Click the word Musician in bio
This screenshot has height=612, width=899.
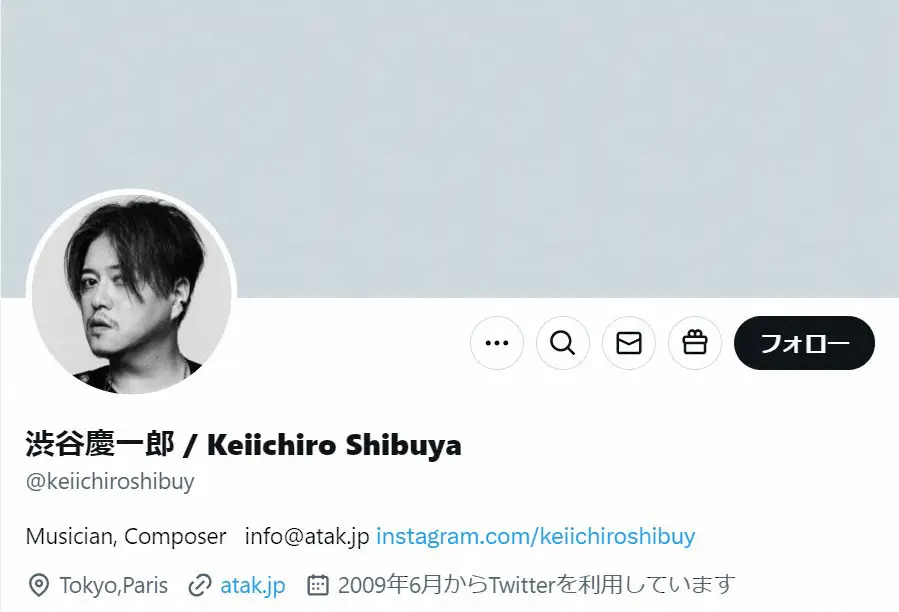(72, 537)
